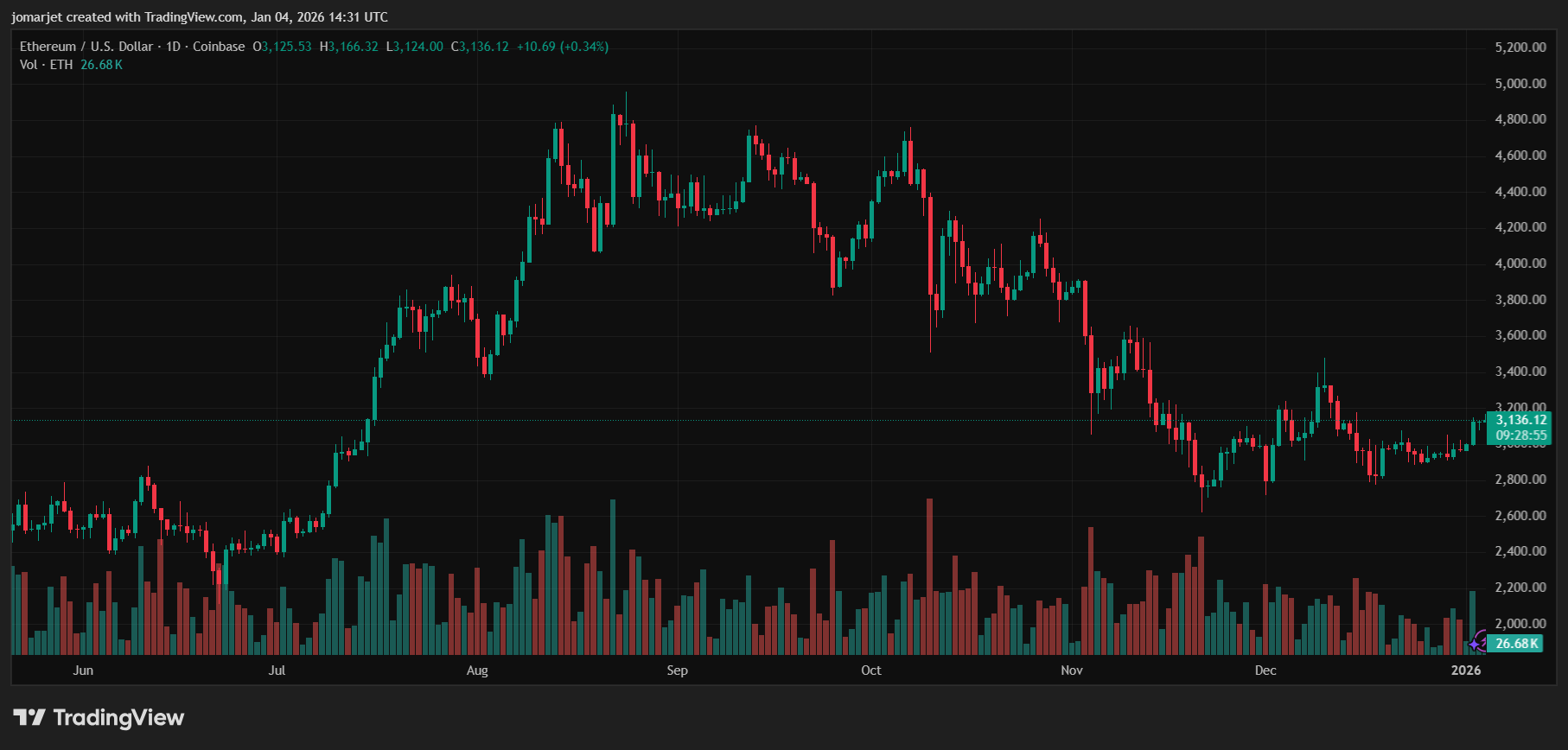Click the high price H3,166.32 value
1568x750 pixels.
(x=349, y=47)
